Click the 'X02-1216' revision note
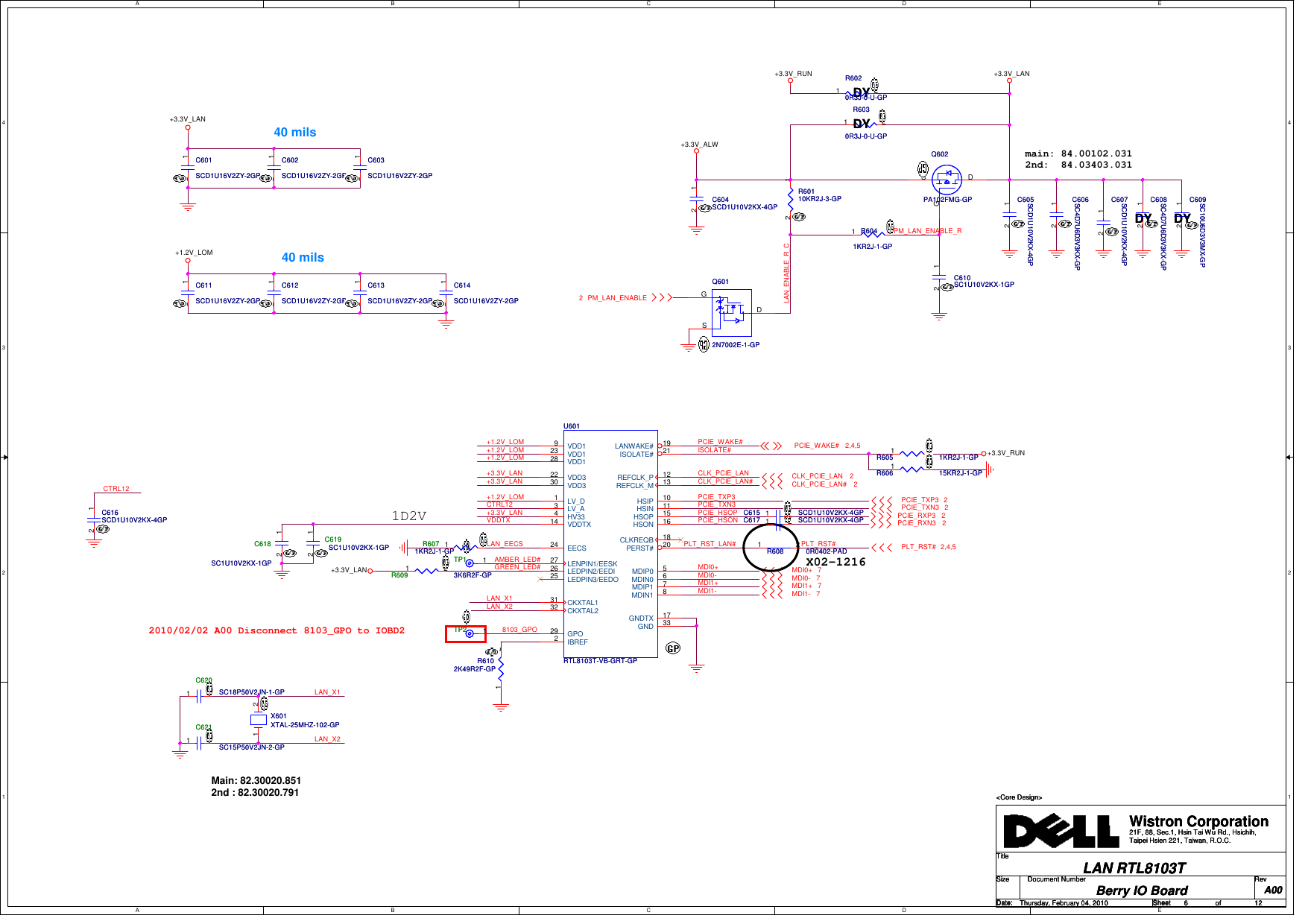This screenshot has width=1308, height=924. (x=835, y=562)
